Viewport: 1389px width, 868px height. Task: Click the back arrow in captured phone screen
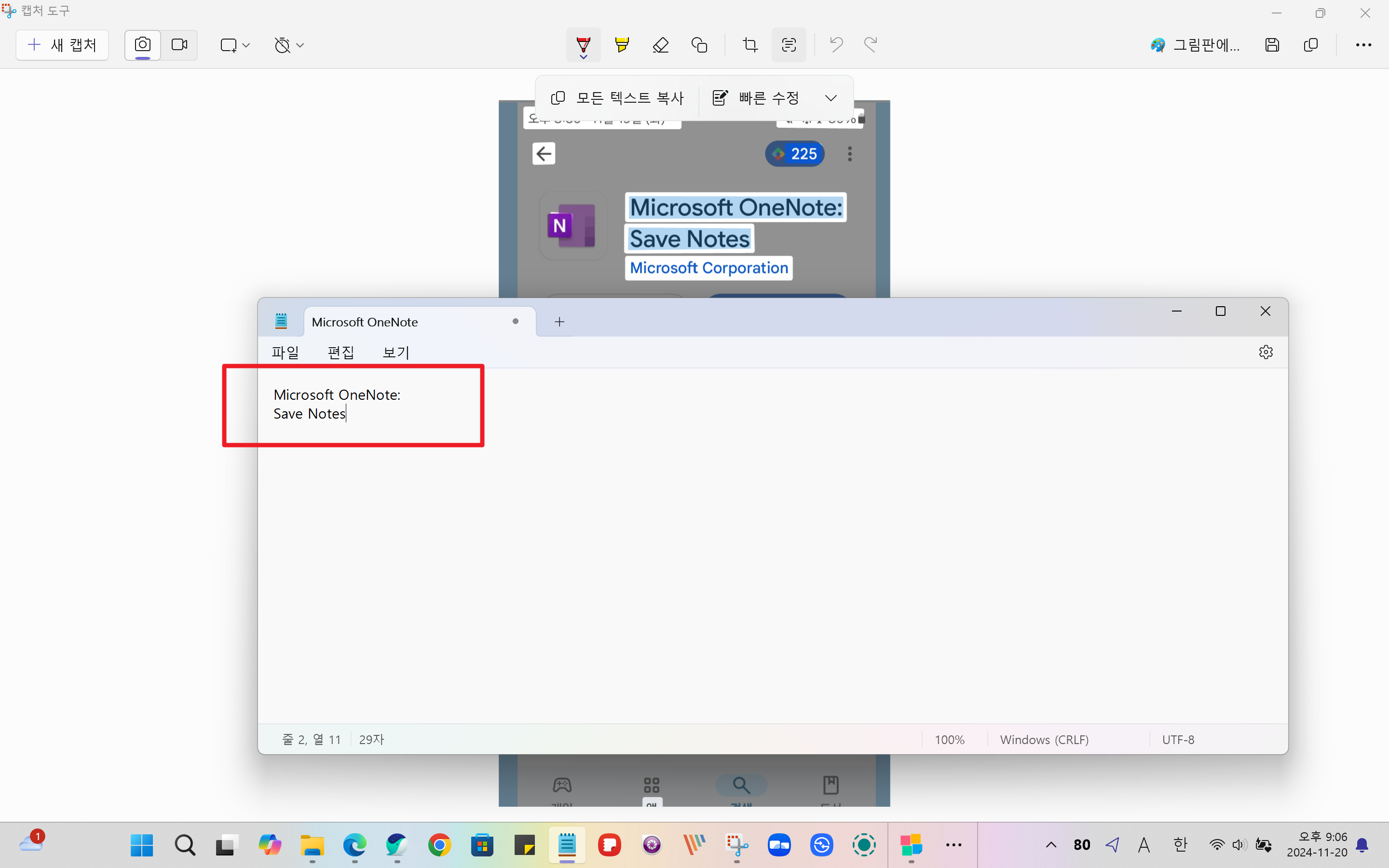544,153
